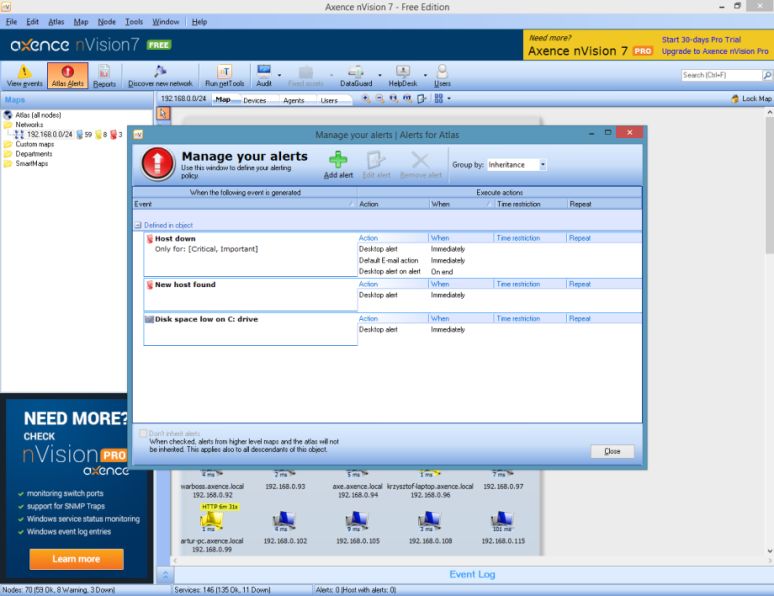This screenshot has height=596, width=774.
Task: Select 192.168.0.0/24 network tree item
Action: 49,134
